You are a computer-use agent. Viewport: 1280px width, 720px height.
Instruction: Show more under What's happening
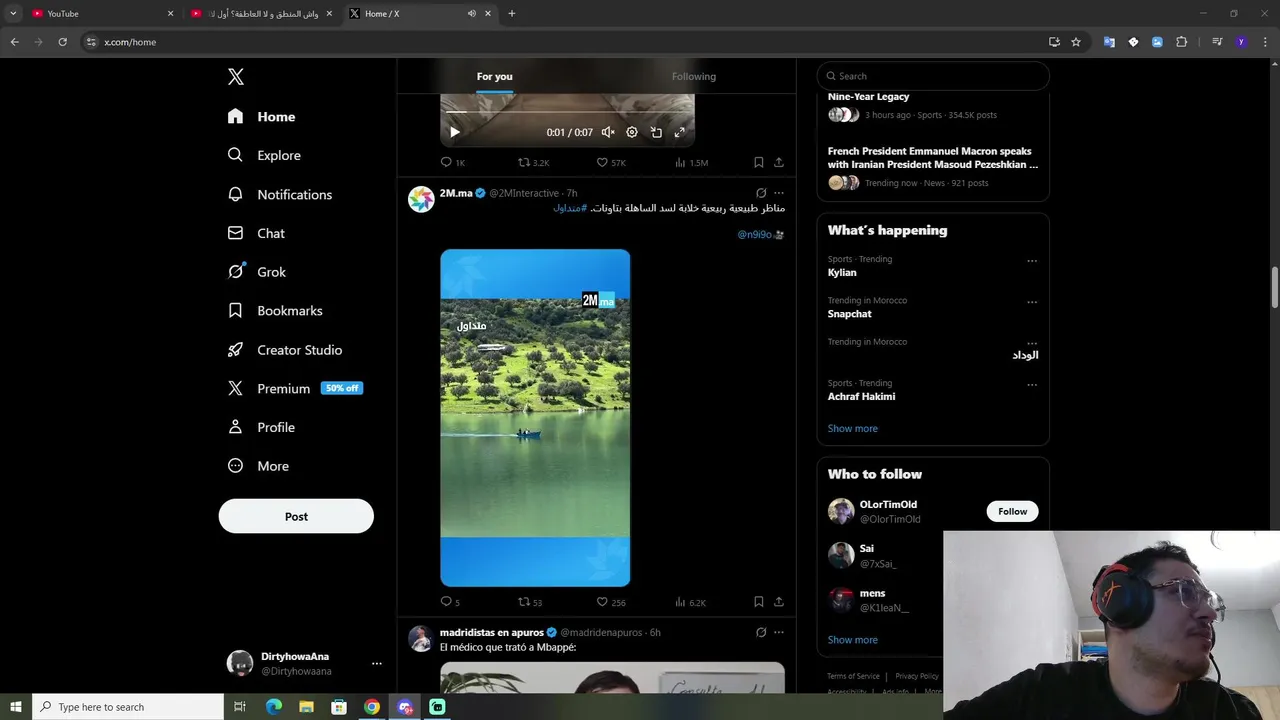click(852, 428)
